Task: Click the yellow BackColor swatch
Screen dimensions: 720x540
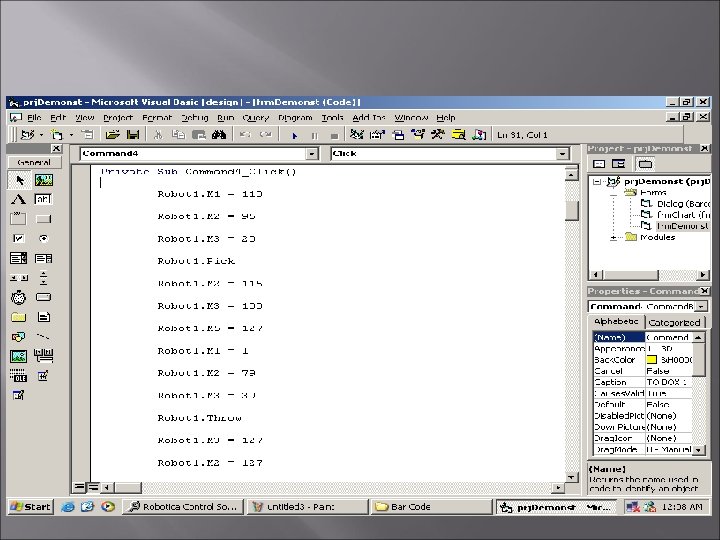Action: [x=651, y=360]
